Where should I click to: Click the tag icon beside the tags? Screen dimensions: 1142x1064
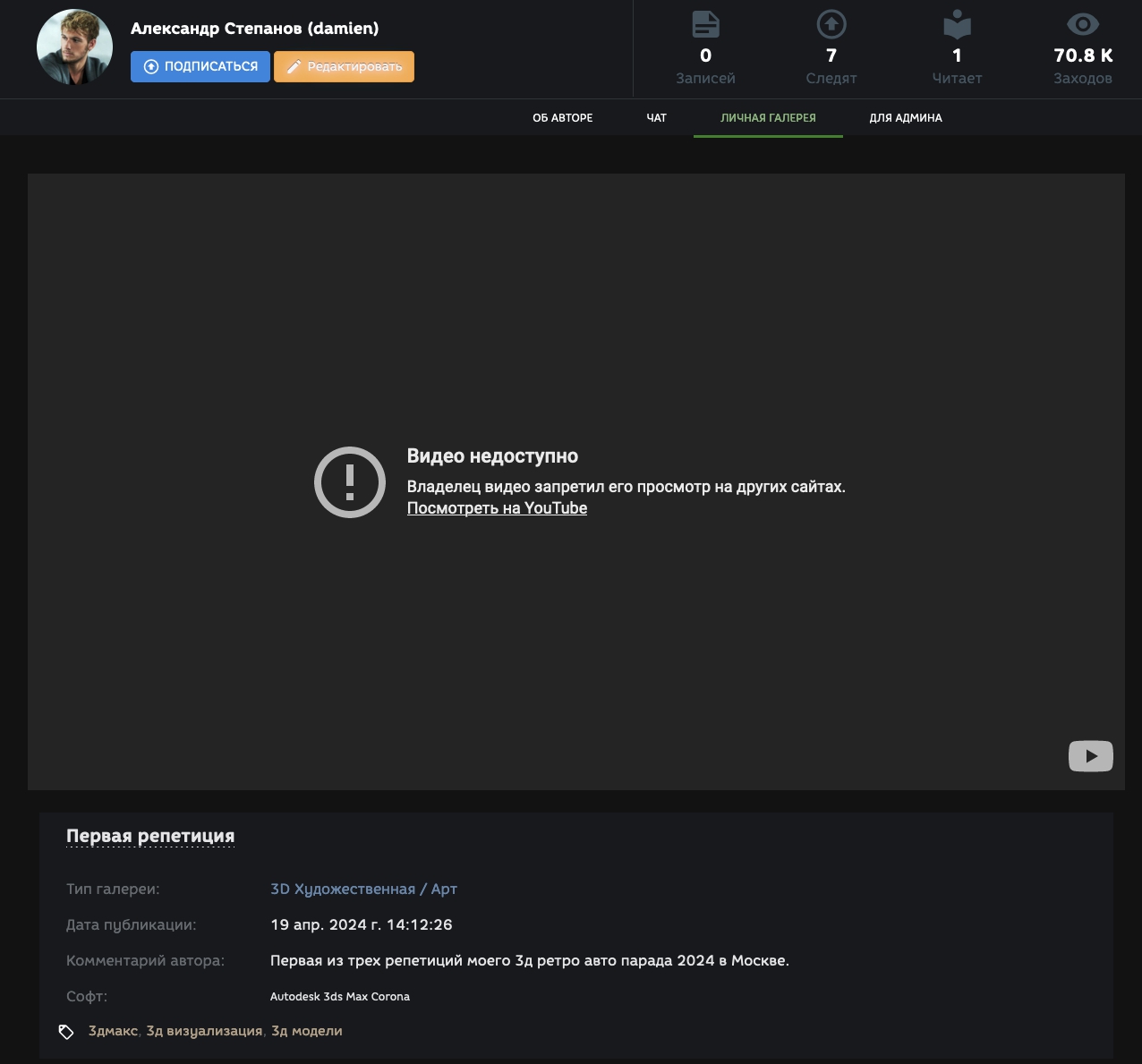point(66,1032)
